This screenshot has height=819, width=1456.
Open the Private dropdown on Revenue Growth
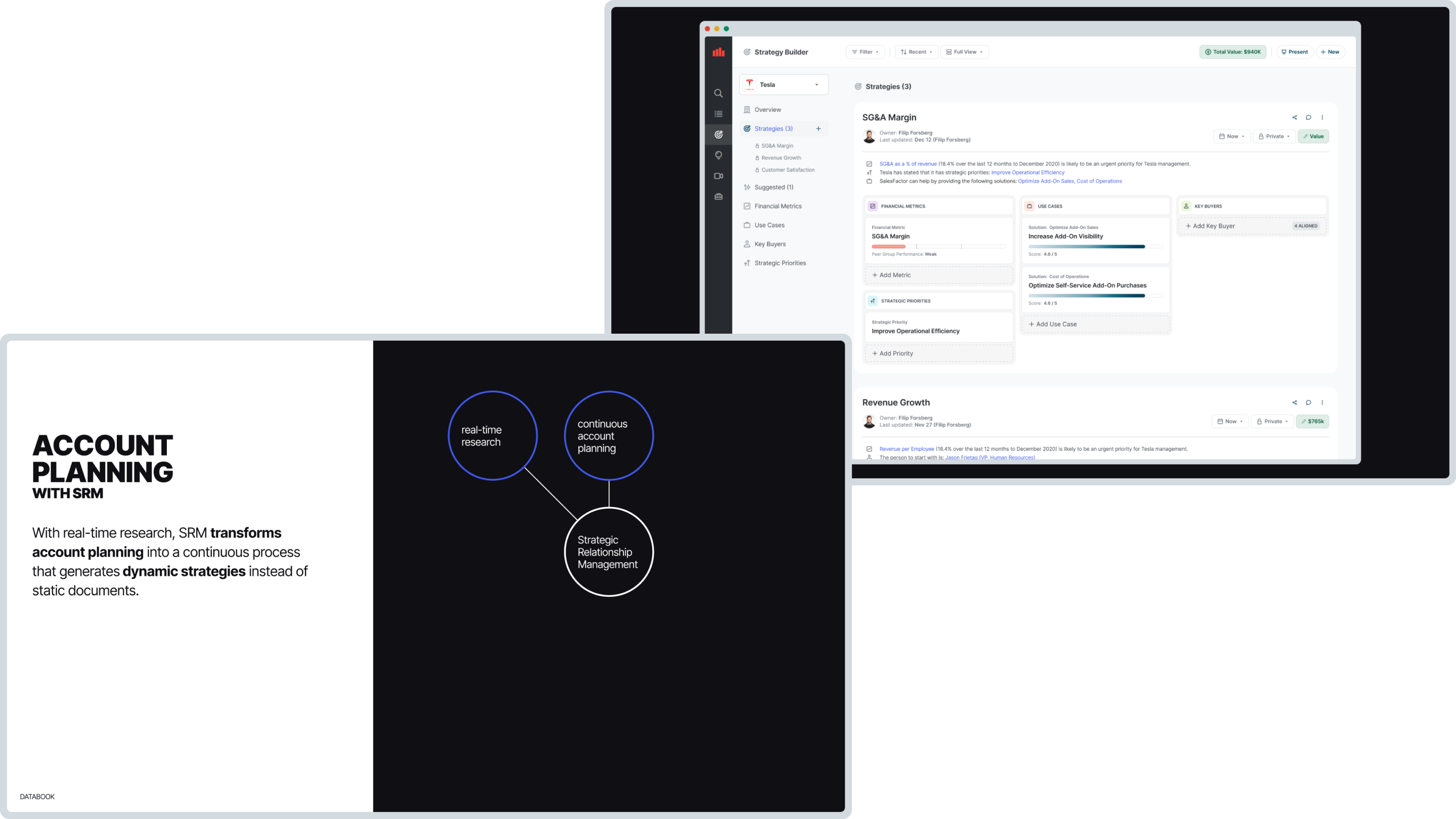click(1272, 421)
